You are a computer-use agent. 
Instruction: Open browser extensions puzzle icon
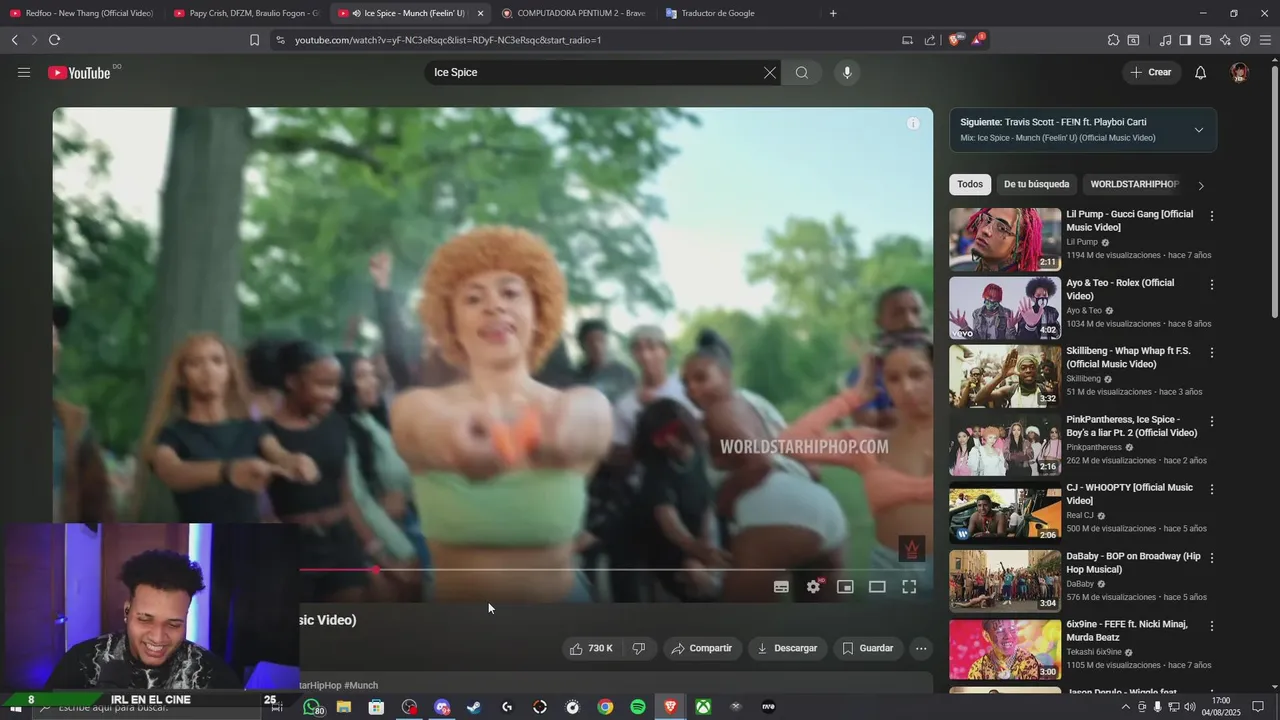click(x=1113, y=40)
